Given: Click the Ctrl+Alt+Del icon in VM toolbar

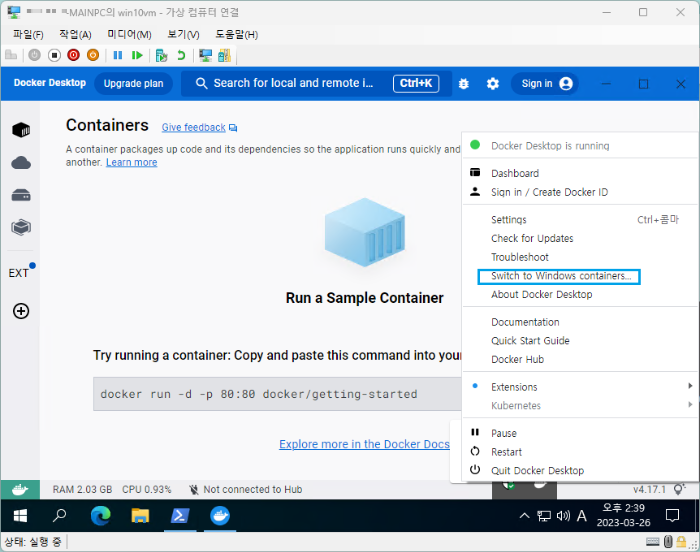Looking at the screenshot, I should pos(11,55).
